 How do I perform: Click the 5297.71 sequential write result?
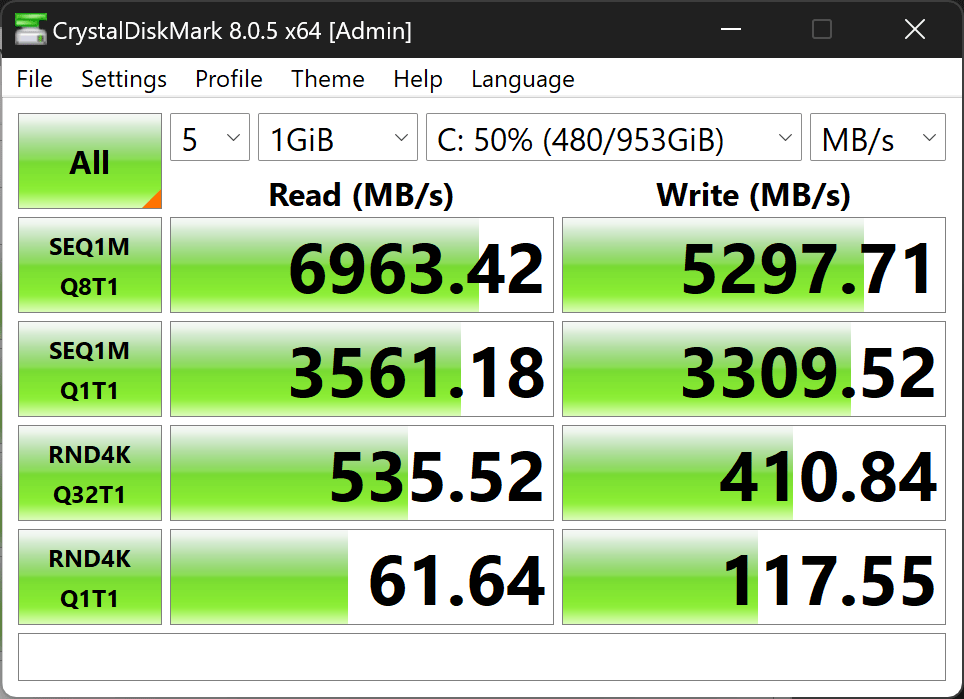click(754, 265)
